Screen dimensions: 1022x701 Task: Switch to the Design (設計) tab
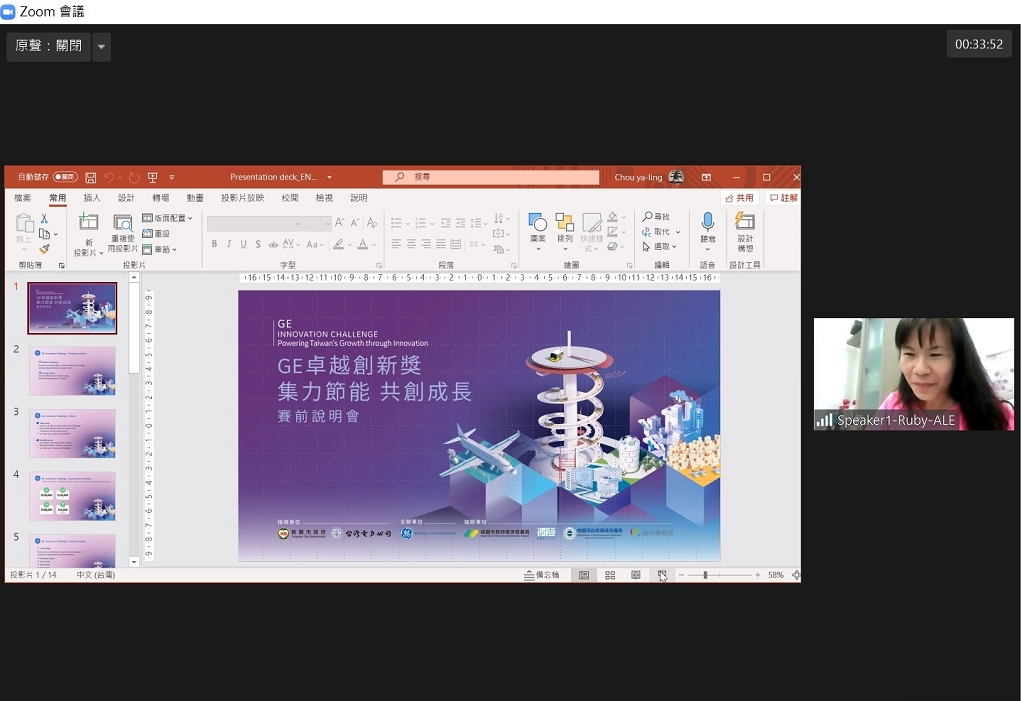(126, 198)
